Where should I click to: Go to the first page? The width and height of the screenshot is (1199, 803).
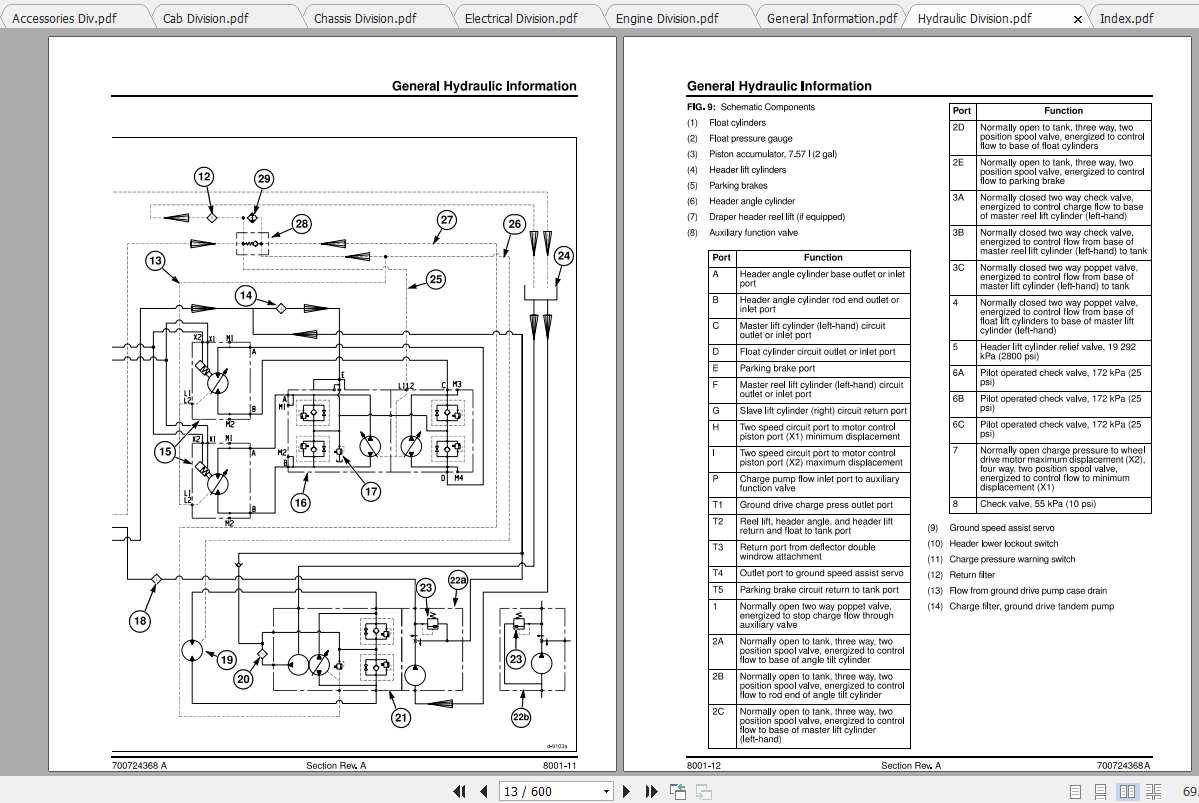(459, 791)
